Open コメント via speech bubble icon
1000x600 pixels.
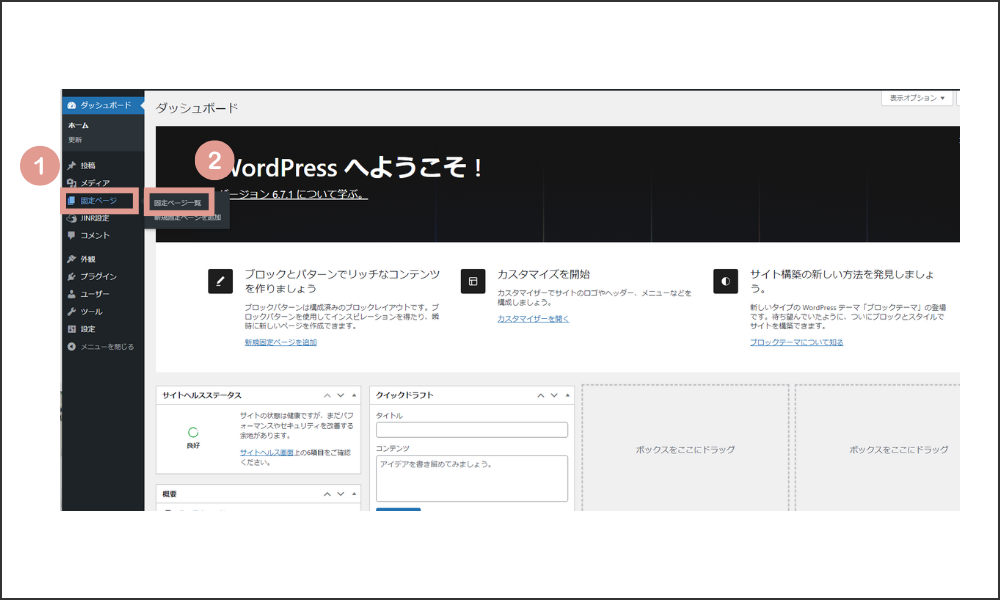tap(71, 235)
